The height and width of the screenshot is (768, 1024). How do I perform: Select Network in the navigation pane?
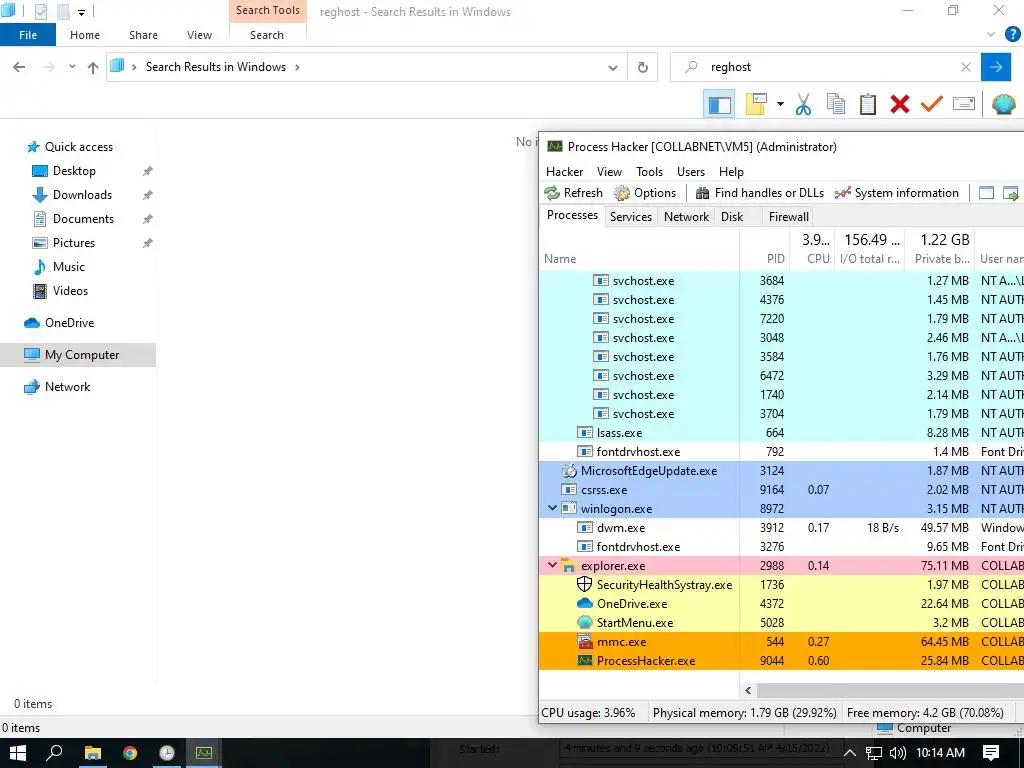[67, 387]
